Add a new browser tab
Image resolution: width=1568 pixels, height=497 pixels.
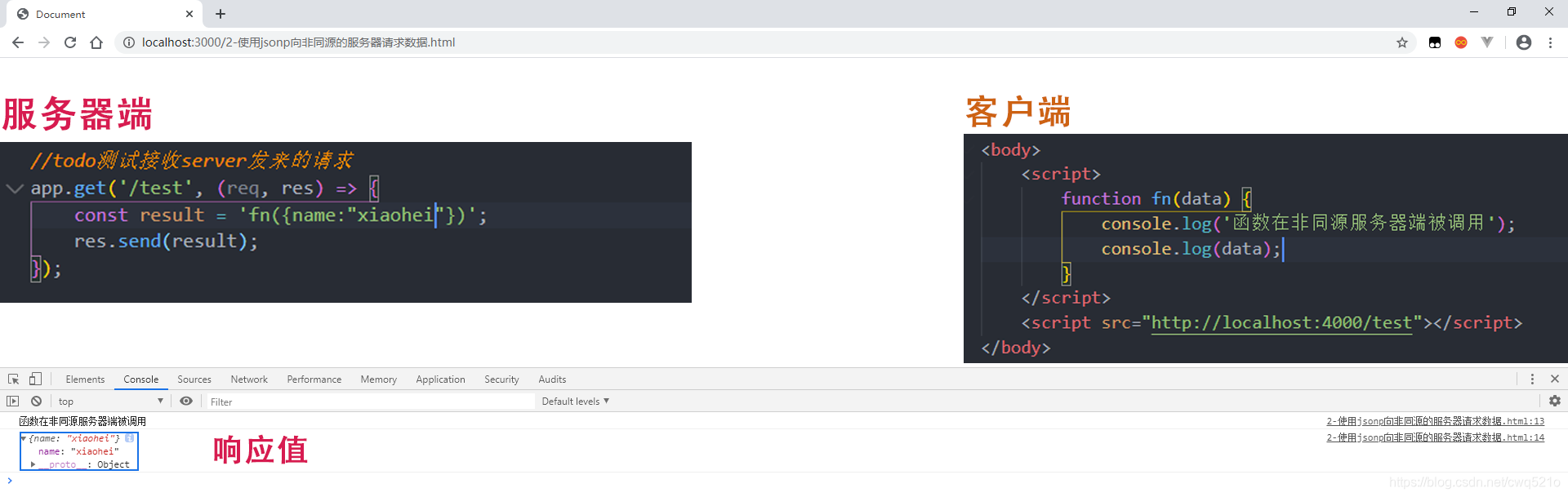220,14
